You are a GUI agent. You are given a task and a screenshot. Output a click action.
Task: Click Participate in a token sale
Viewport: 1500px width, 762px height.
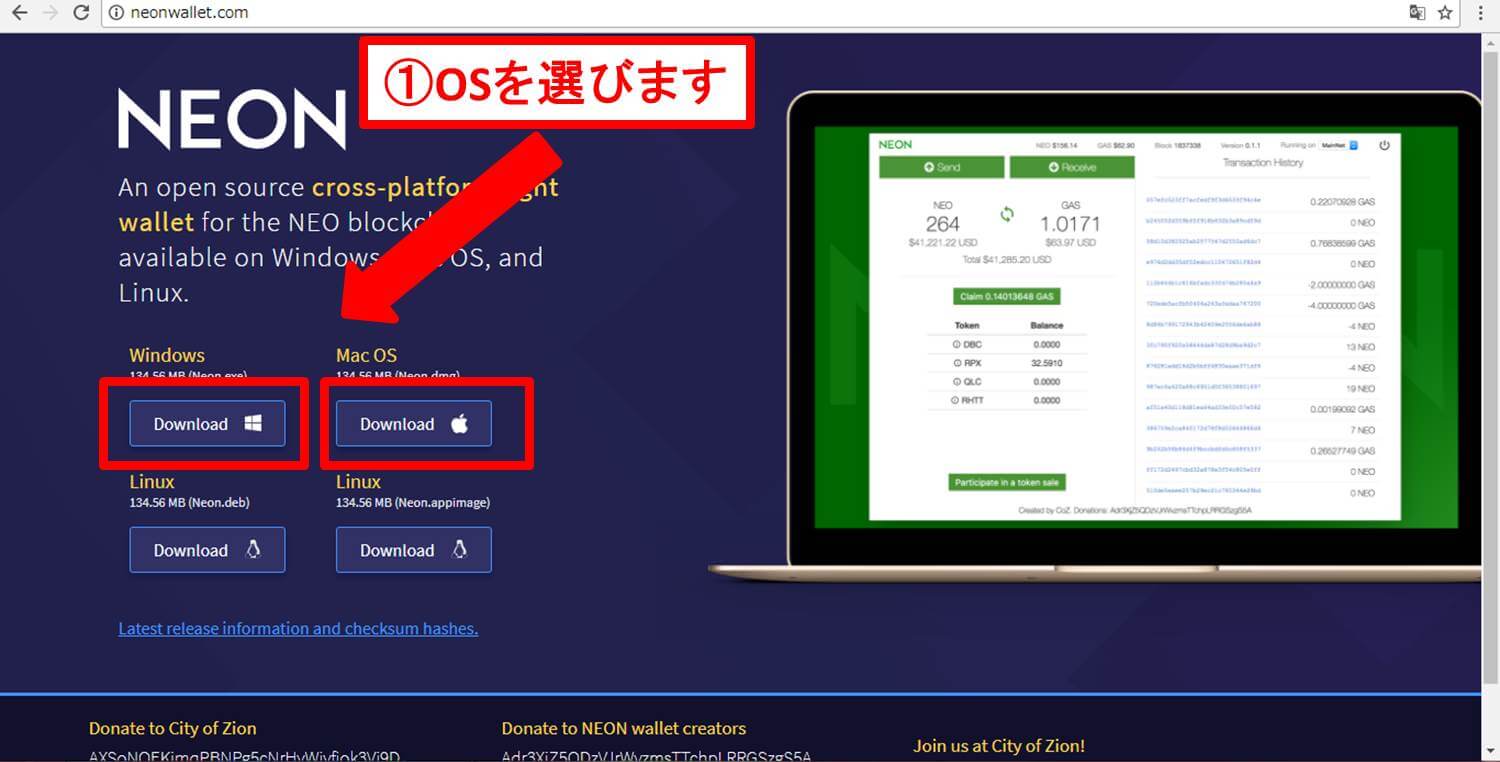pos(1005,481)
